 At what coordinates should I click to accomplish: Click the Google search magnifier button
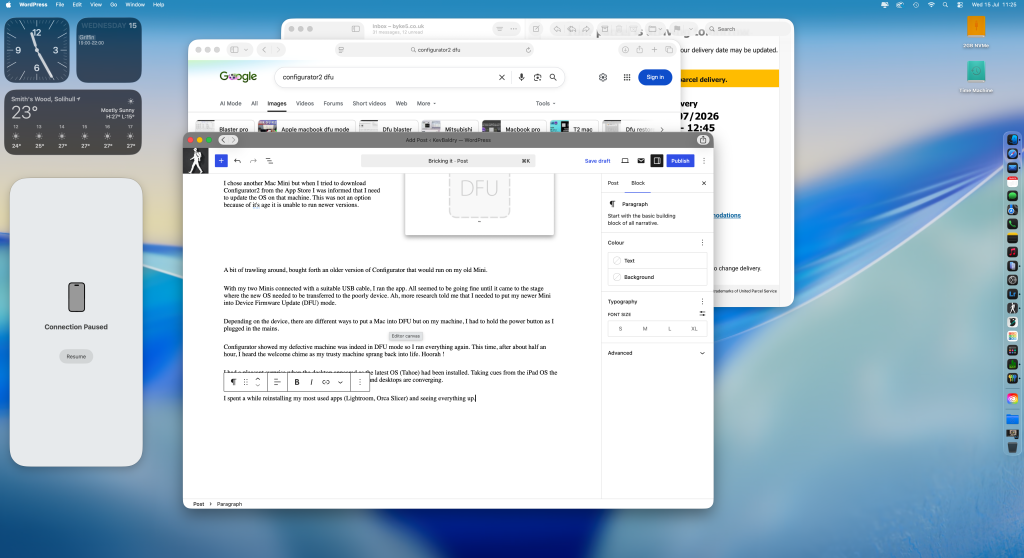(x=553, y=77)
